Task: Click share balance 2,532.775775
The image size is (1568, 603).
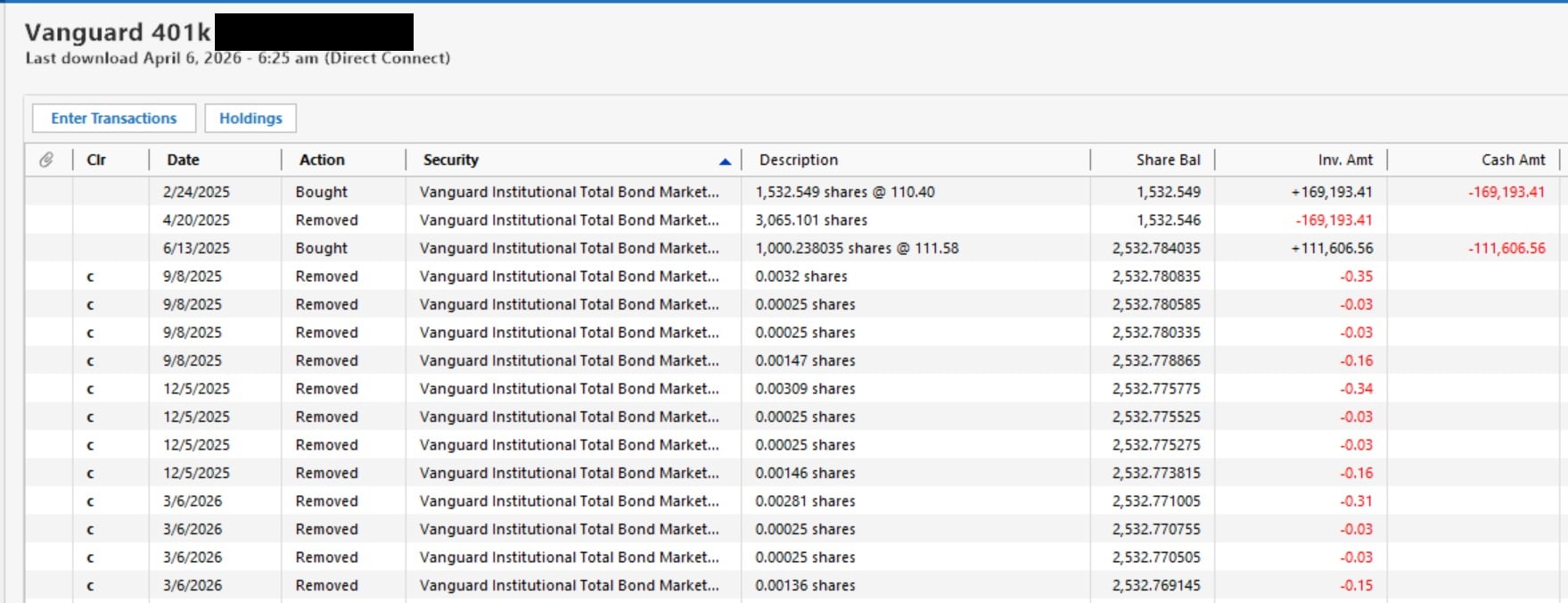Action: tap(1156, 389)
